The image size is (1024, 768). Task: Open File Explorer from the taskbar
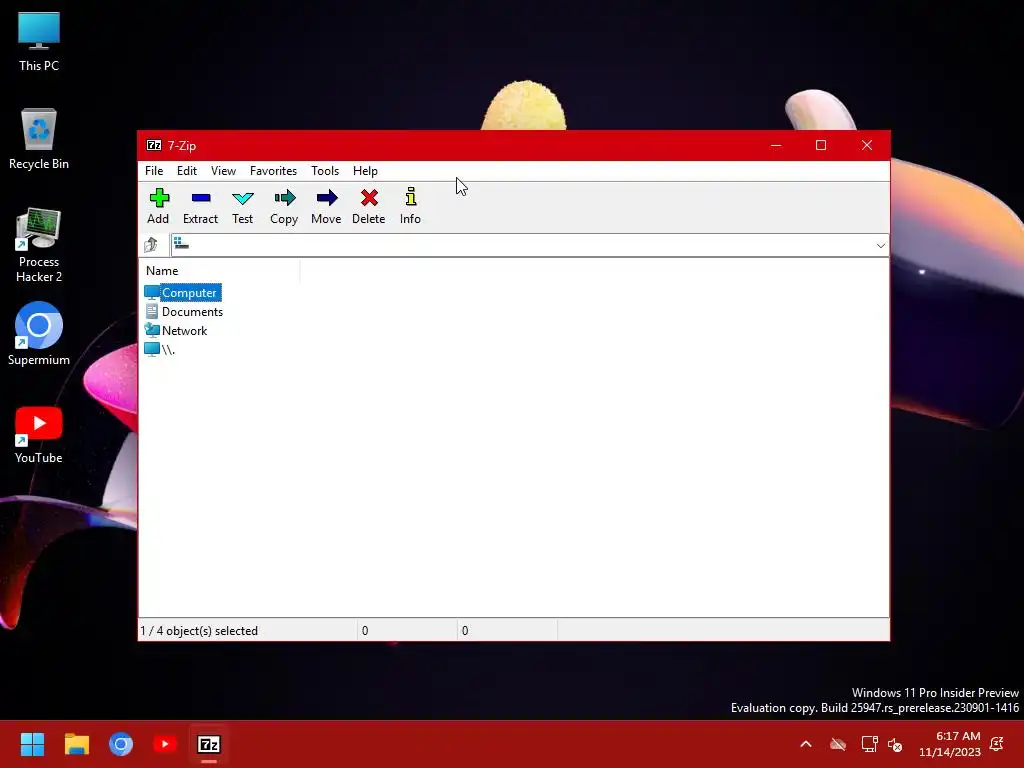77,744
